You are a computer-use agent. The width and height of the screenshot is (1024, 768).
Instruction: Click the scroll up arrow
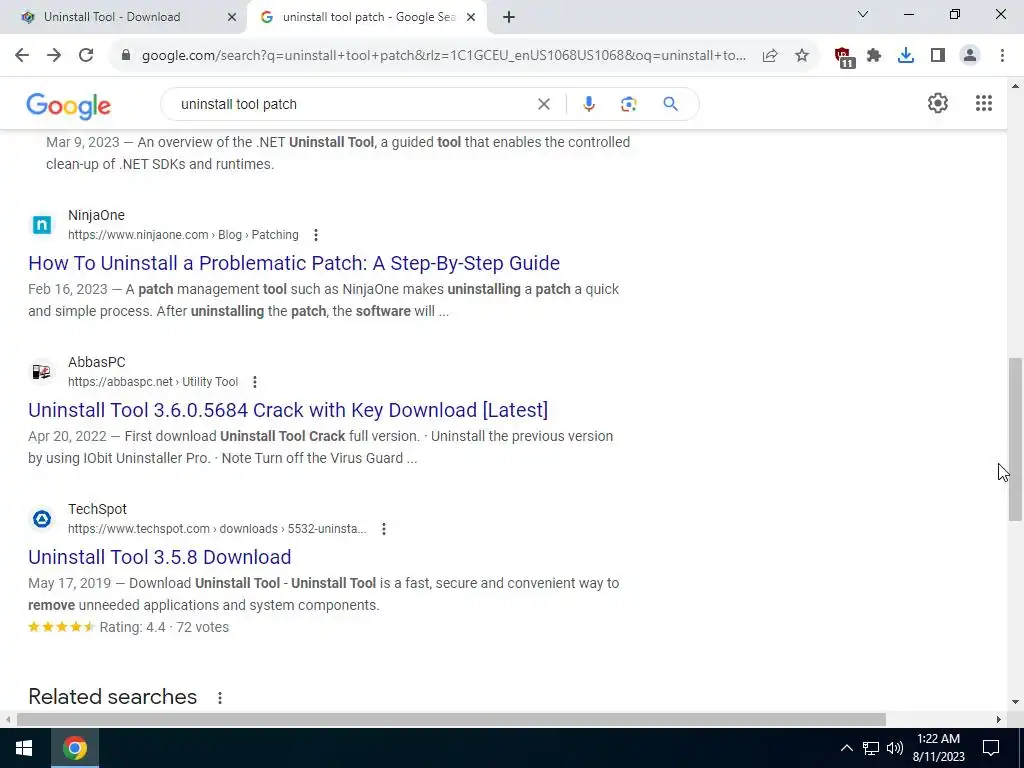(1015, 86)
